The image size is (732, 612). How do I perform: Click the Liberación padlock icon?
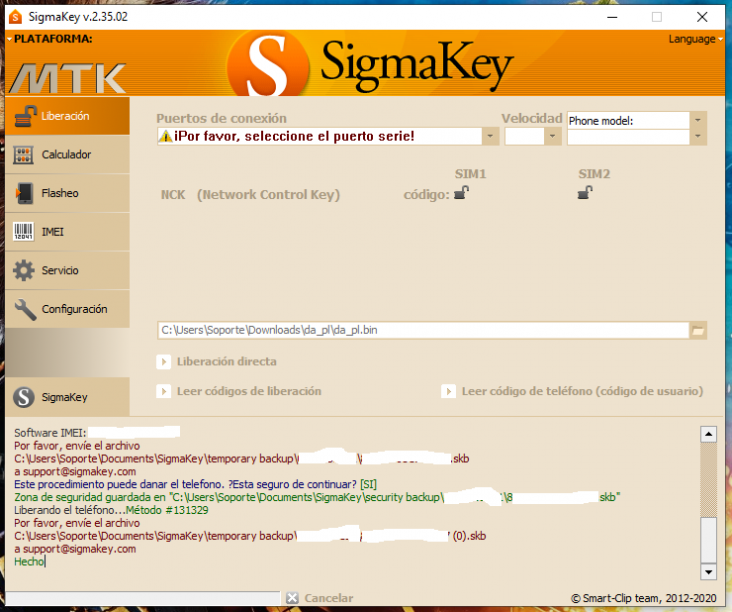(x=25, y=116)
